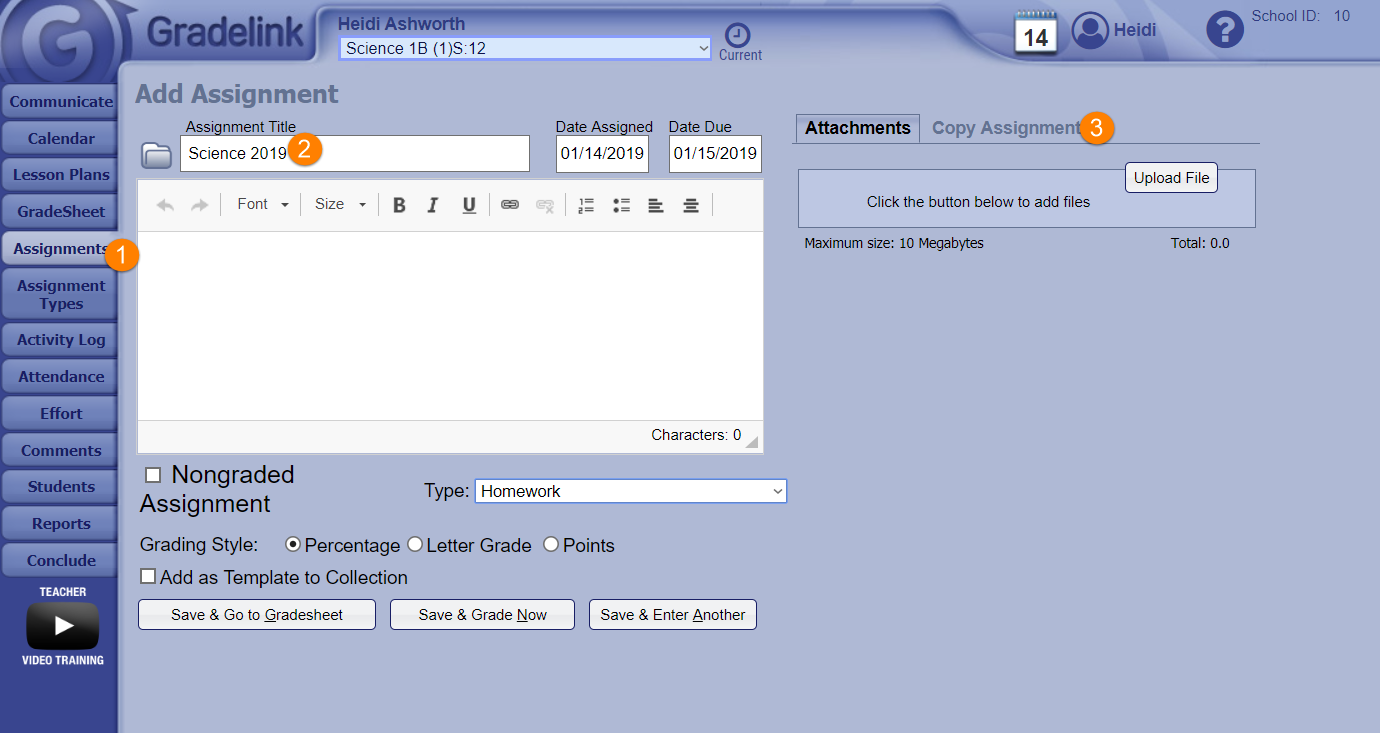Click the Bold formatting icon
Image resolution: width=1380 pixels, height=733 pixels.
(399, 205)
